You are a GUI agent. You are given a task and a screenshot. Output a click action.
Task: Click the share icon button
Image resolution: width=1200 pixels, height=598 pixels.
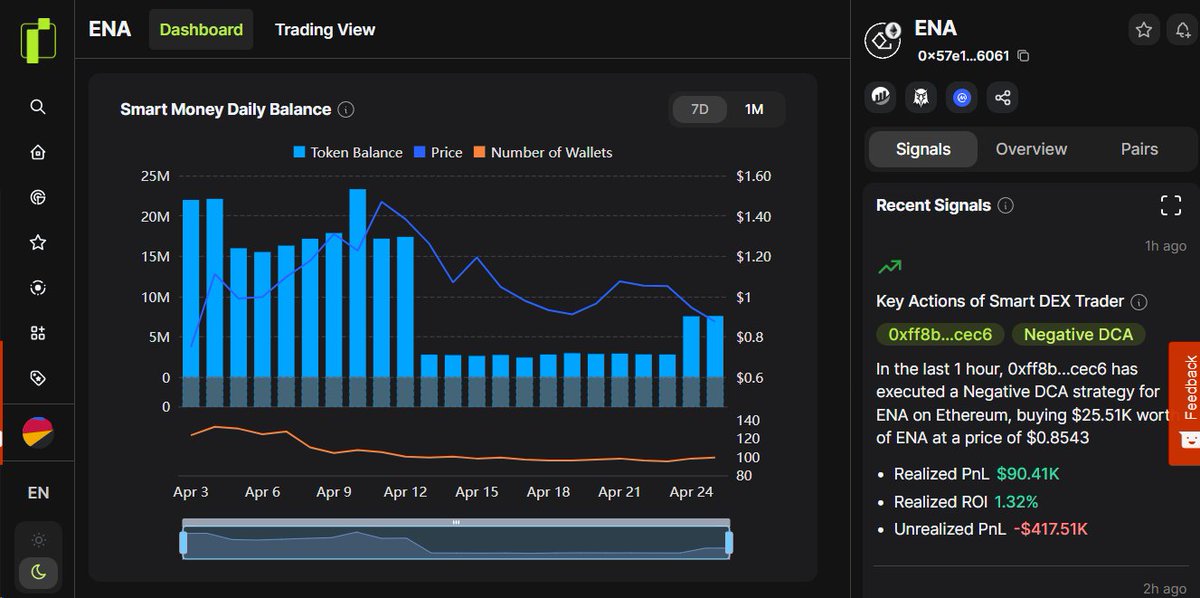[x=1003, y=97]
